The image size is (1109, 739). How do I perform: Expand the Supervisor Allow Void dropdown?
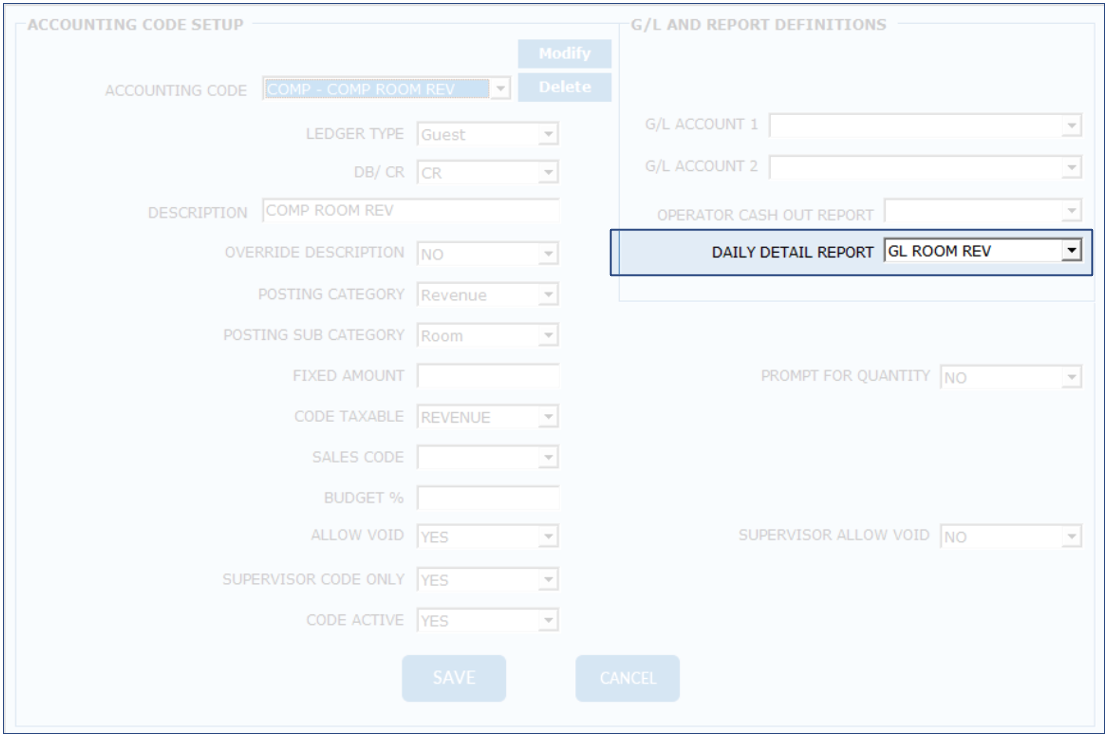point(1071,537)
